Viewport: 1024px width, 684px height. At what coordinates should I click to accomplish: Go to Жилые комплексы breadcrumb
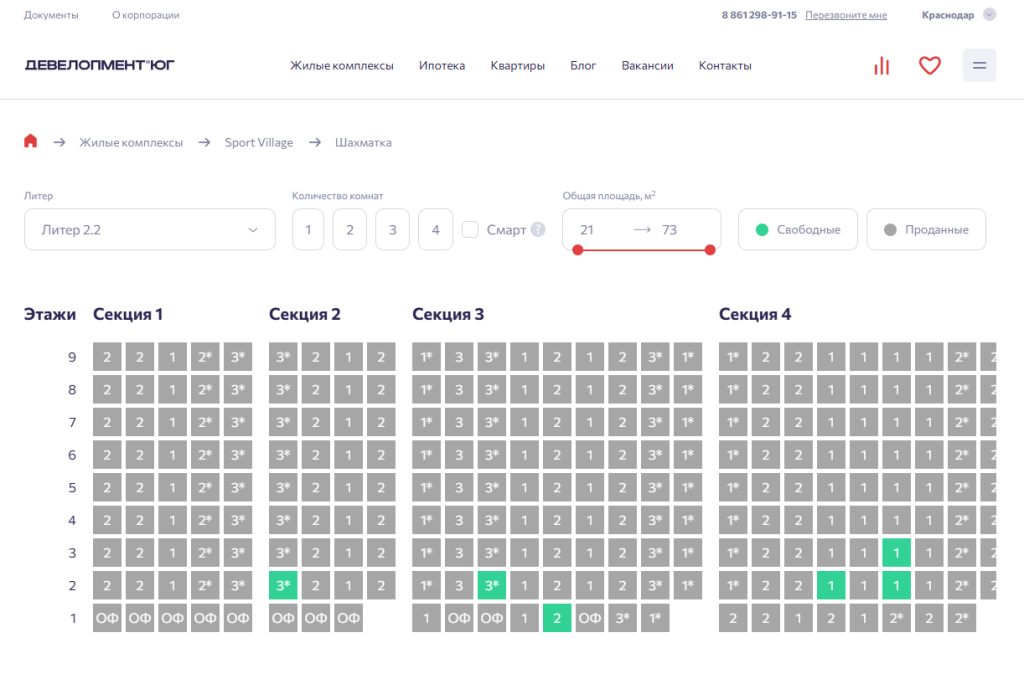point(131,142)
